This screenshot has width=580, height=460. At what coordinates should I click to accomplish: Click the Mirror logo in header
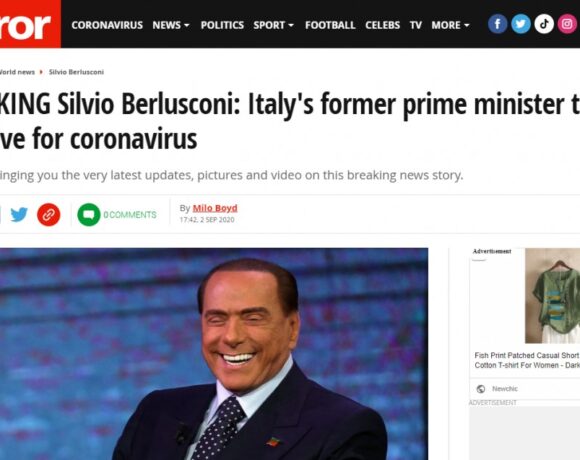[x=30, y=24]
